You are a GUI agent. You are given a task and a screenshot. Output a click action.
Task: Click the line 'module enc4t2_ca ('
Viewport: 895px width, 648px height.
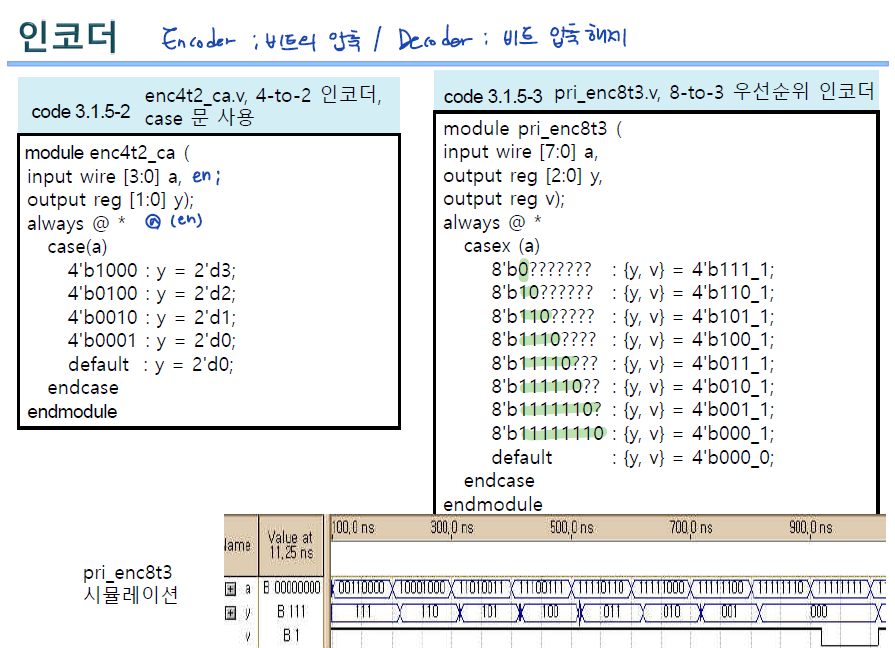point(107,153)
